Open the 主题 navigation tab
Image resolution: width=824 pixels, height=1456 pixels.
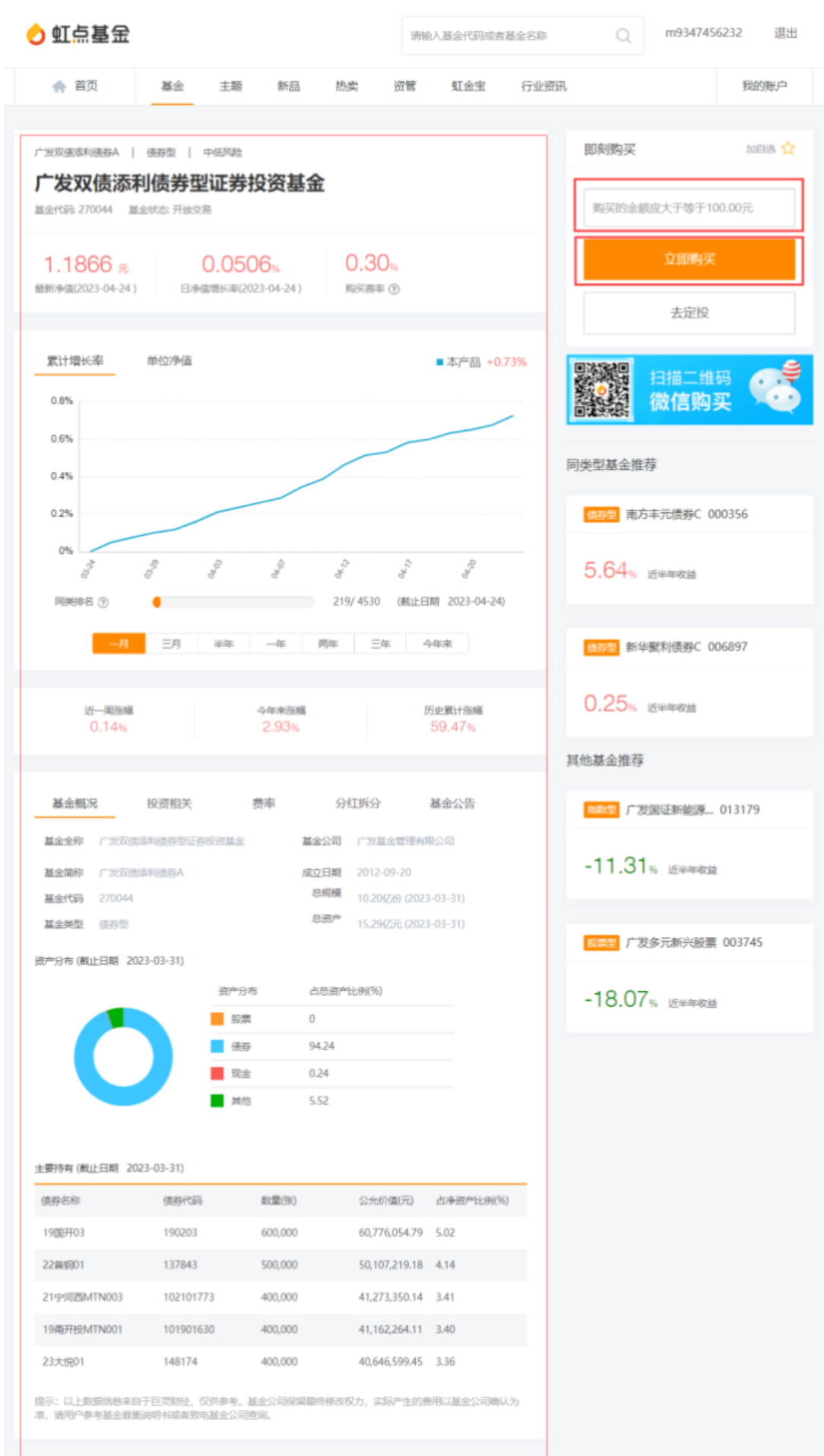[x=230, y=86]
